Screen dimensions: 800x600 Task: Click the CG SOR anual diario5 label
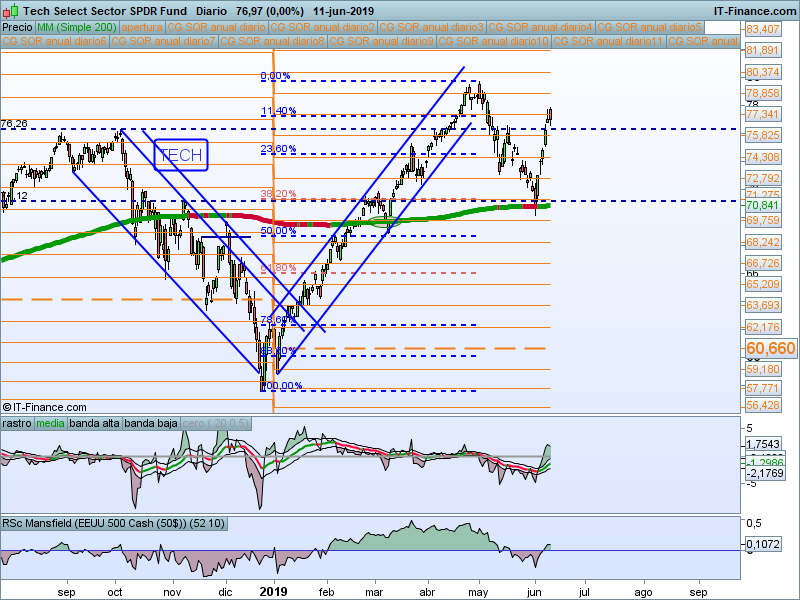click(650, 28)
